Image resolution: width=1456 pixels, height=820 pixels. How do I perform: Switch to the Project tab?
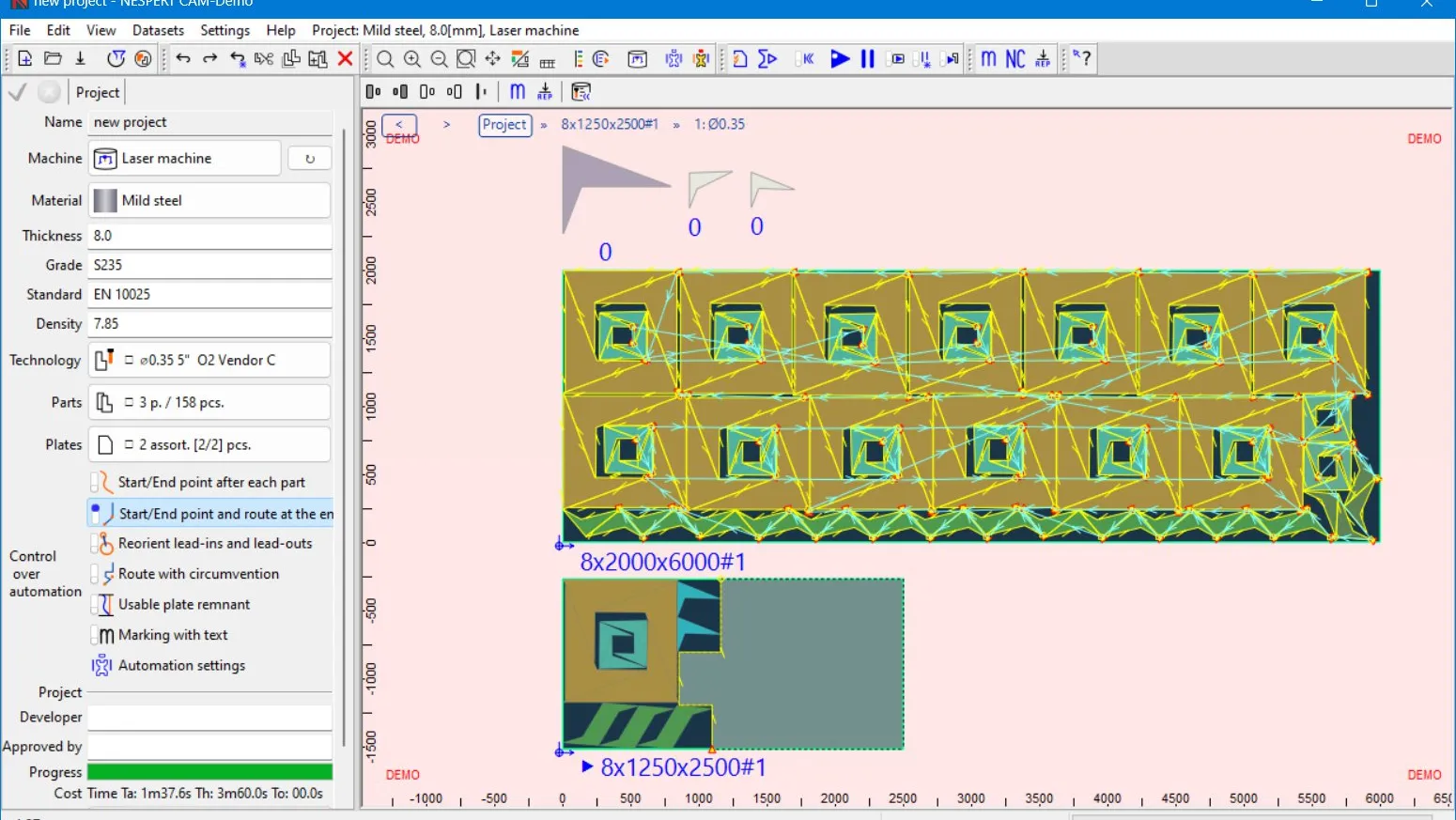point(97,91)
